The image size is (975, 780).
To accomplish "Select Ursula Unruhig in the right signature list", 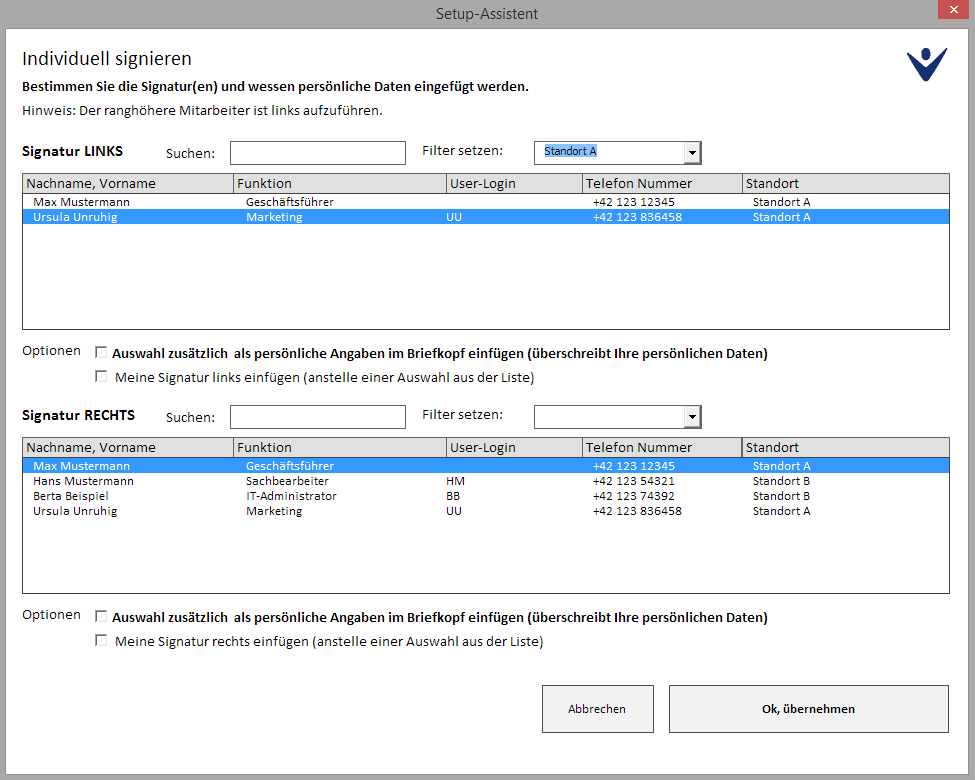I will (x=75, y=511).
